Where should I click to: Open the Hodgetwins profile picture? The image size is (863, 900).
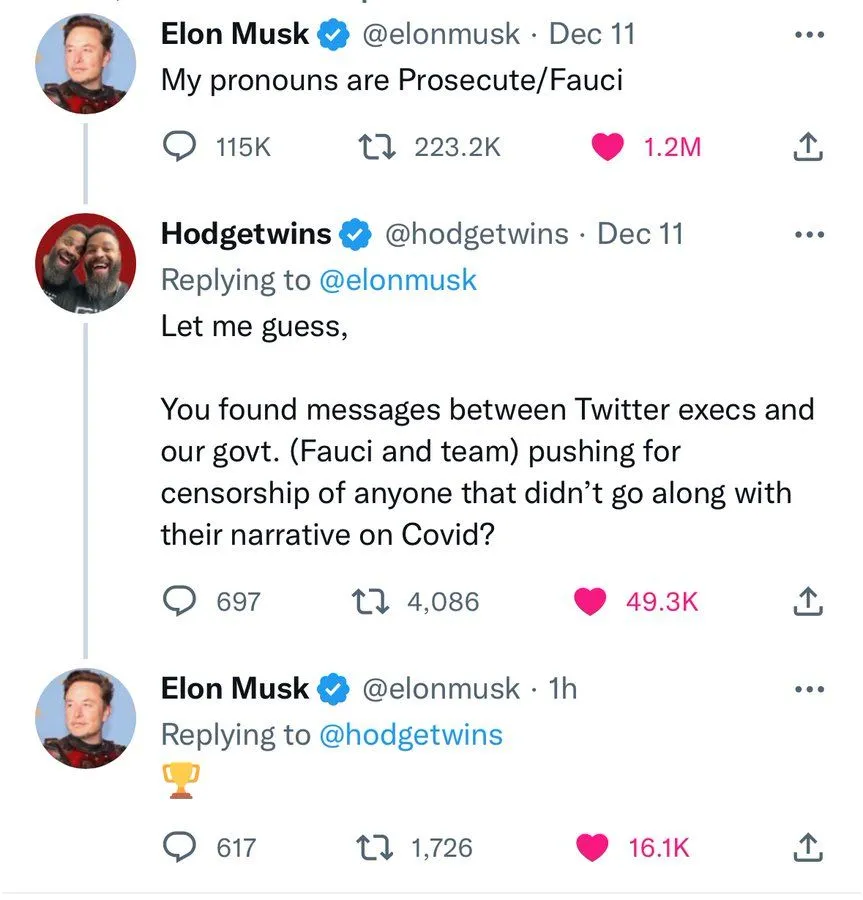click(x=85, y=262)
